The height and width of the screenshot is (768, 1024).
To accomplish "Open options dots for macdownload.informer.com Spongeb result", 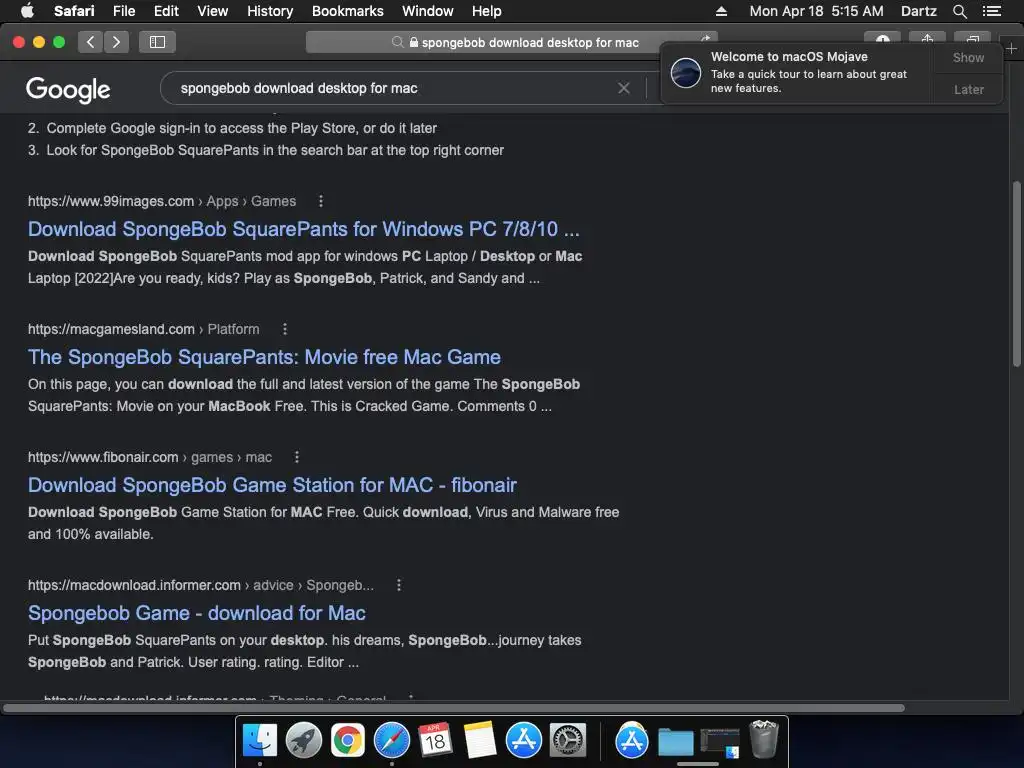I will point(399,585).
